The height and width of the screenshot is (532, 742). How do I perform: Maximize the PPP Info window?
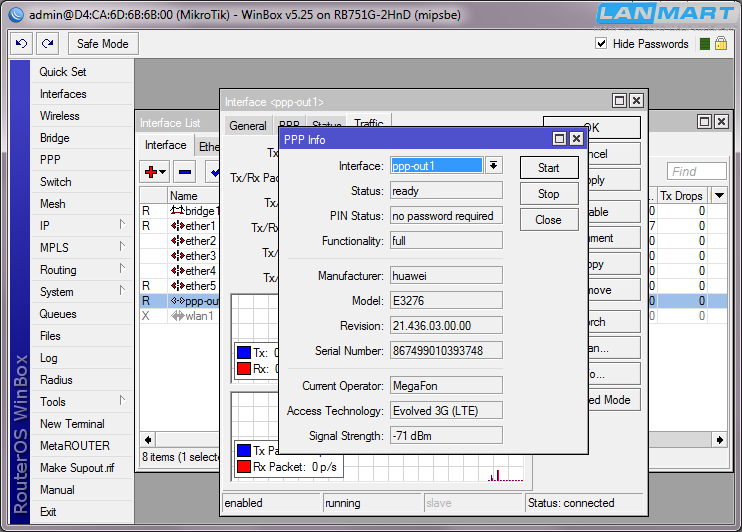[559, 139]
